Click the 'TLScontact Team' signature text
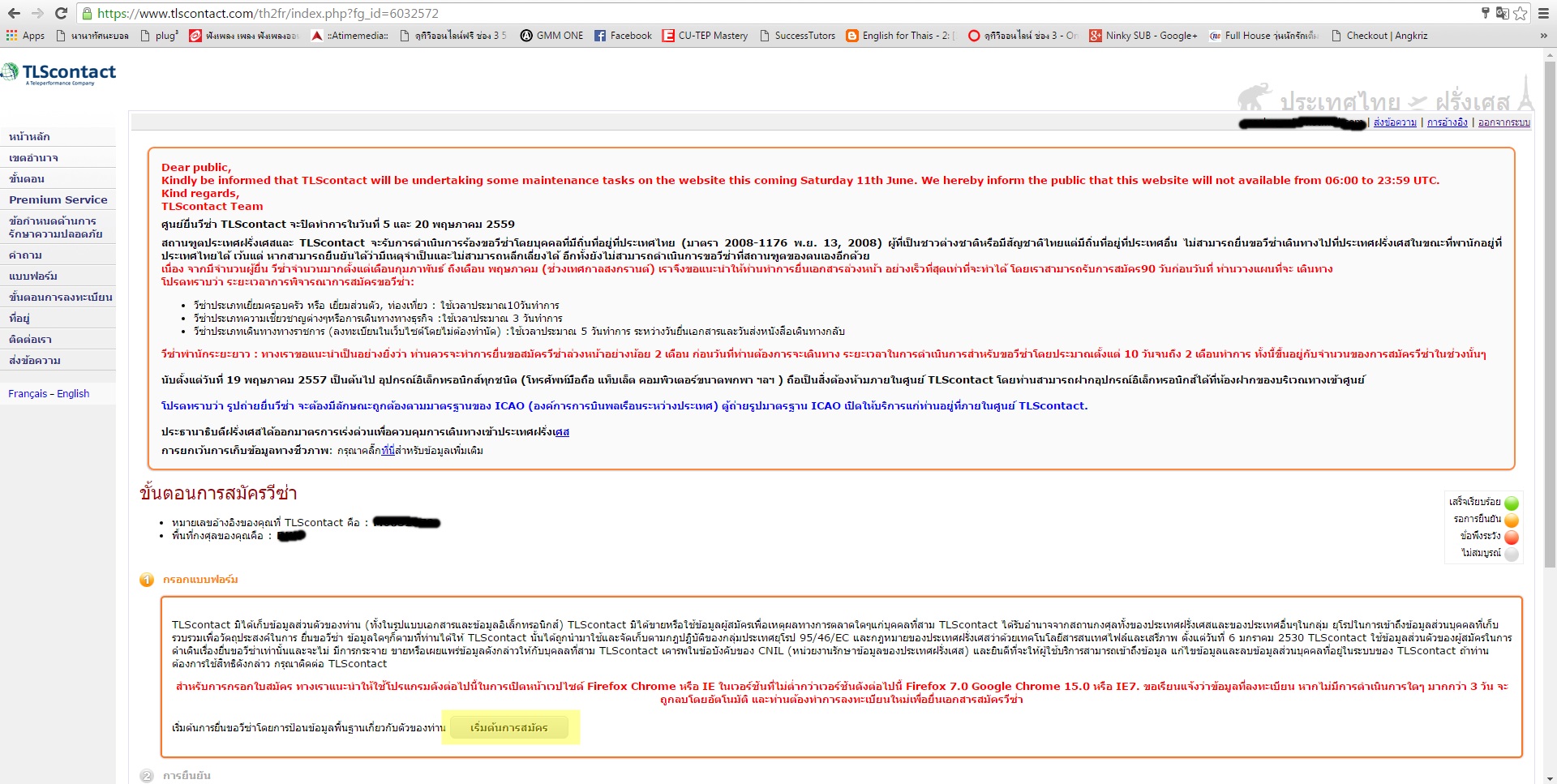Viewport: 1557px width, 784px height. click(x=212, y=206)
